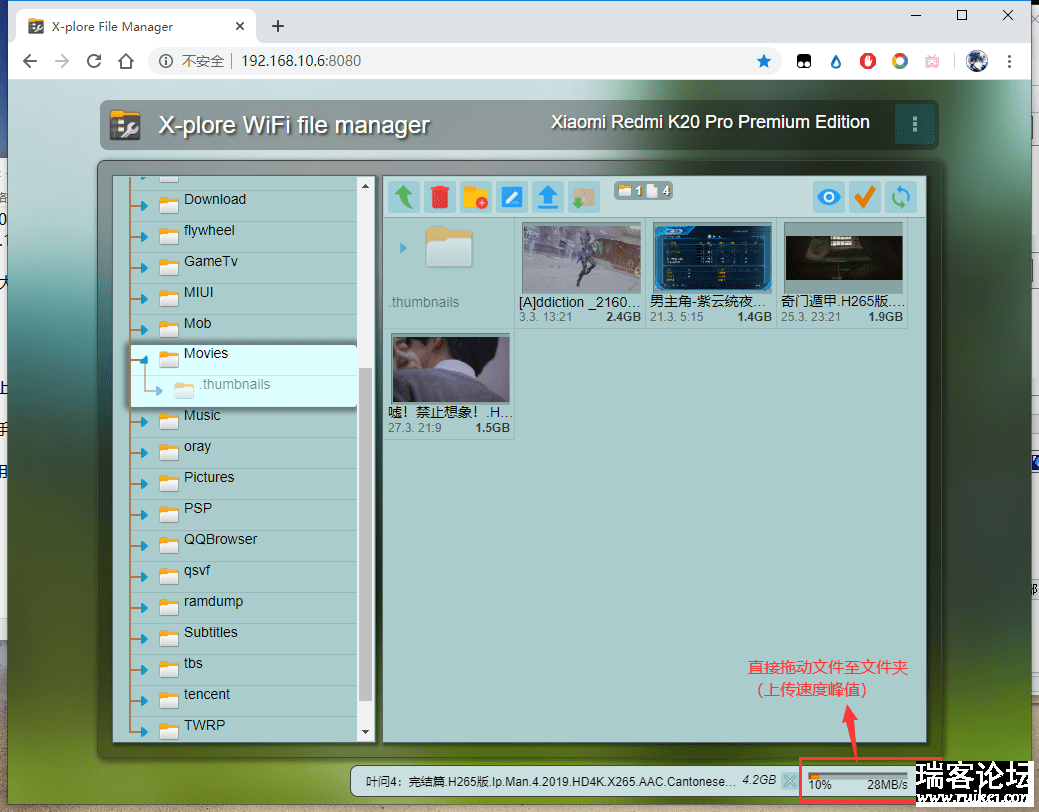Reload the page with browser refresh icon
Viewport: 1039px width, 812px height.
[x=94, y=62]
